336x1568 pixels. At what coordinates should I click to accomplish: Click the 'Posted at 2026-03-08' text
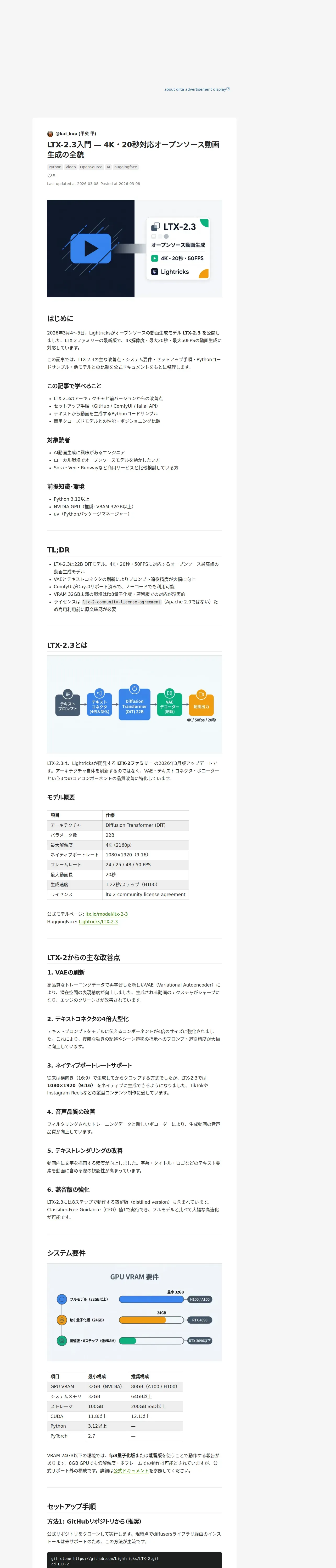click(x=120, y=184)
